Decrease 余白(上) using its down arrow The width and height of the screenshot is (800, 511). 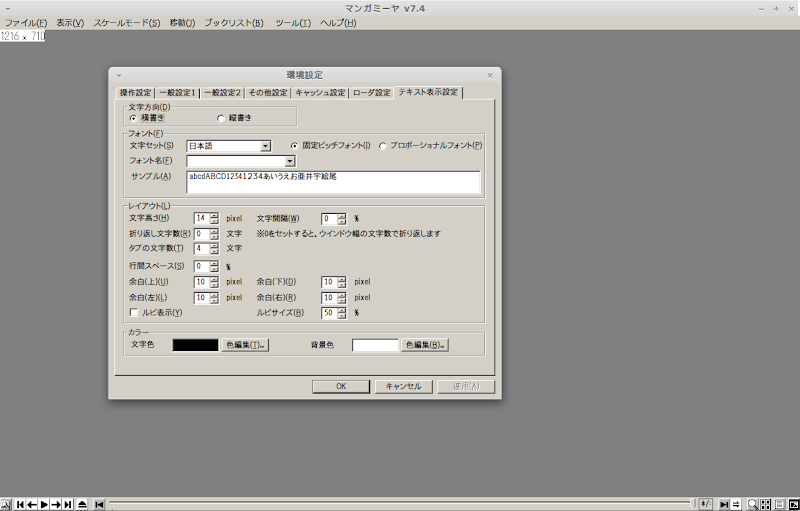[215, 285]
